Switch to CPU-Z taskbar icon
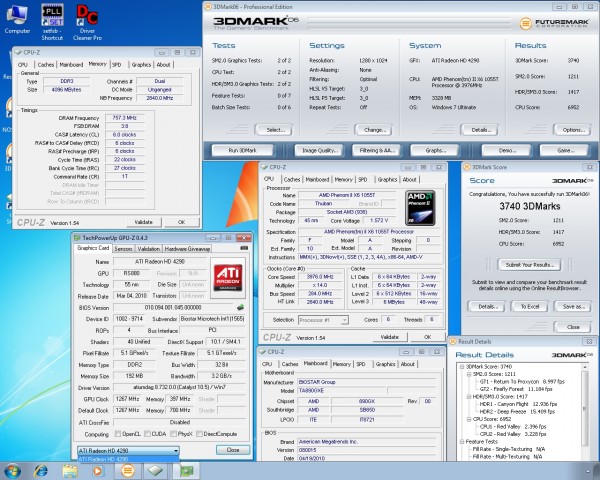 (x=155, y=471)
